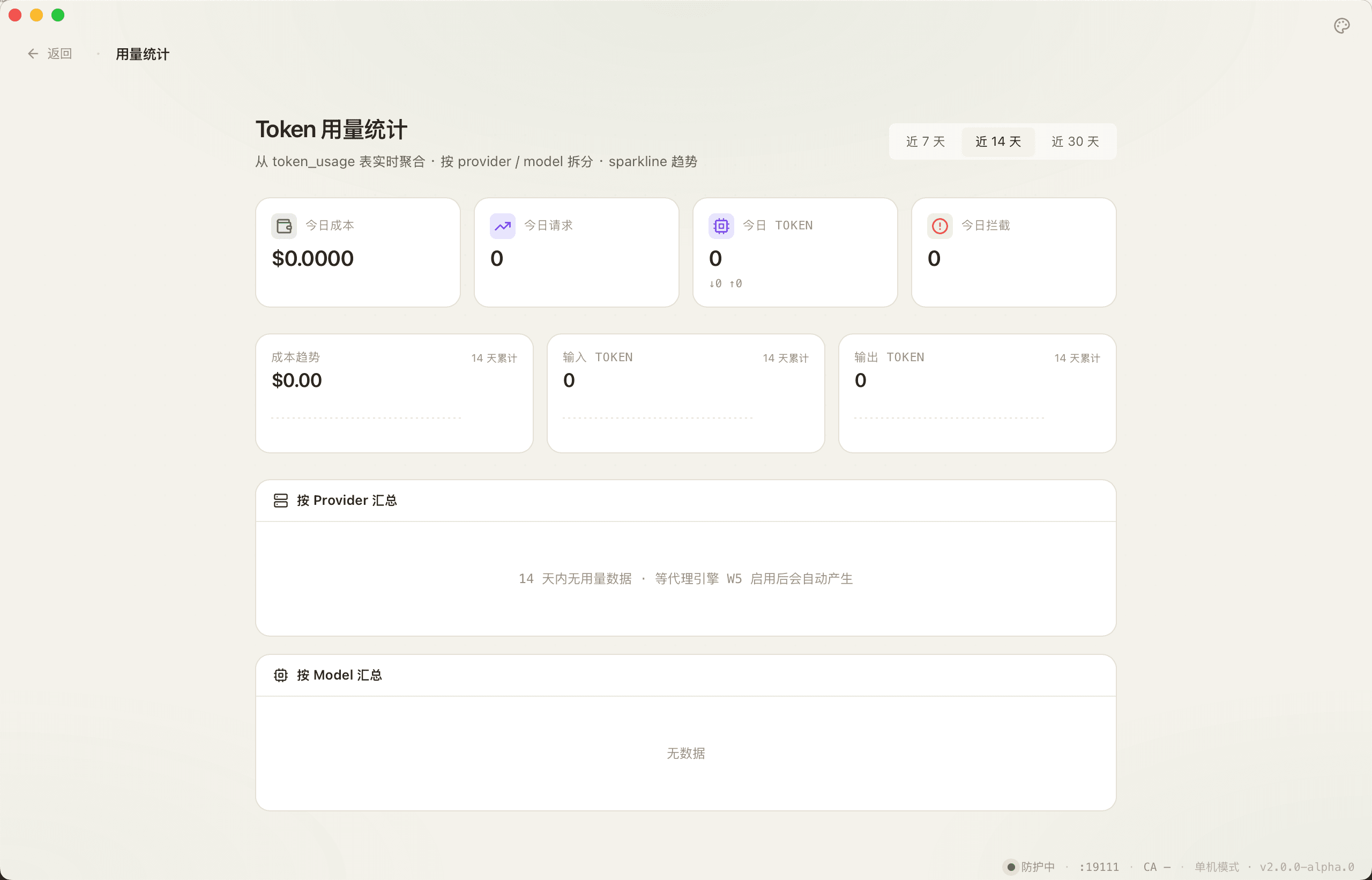Click the :19111 port status entry
The image size is (1372, 880).
1098,867
